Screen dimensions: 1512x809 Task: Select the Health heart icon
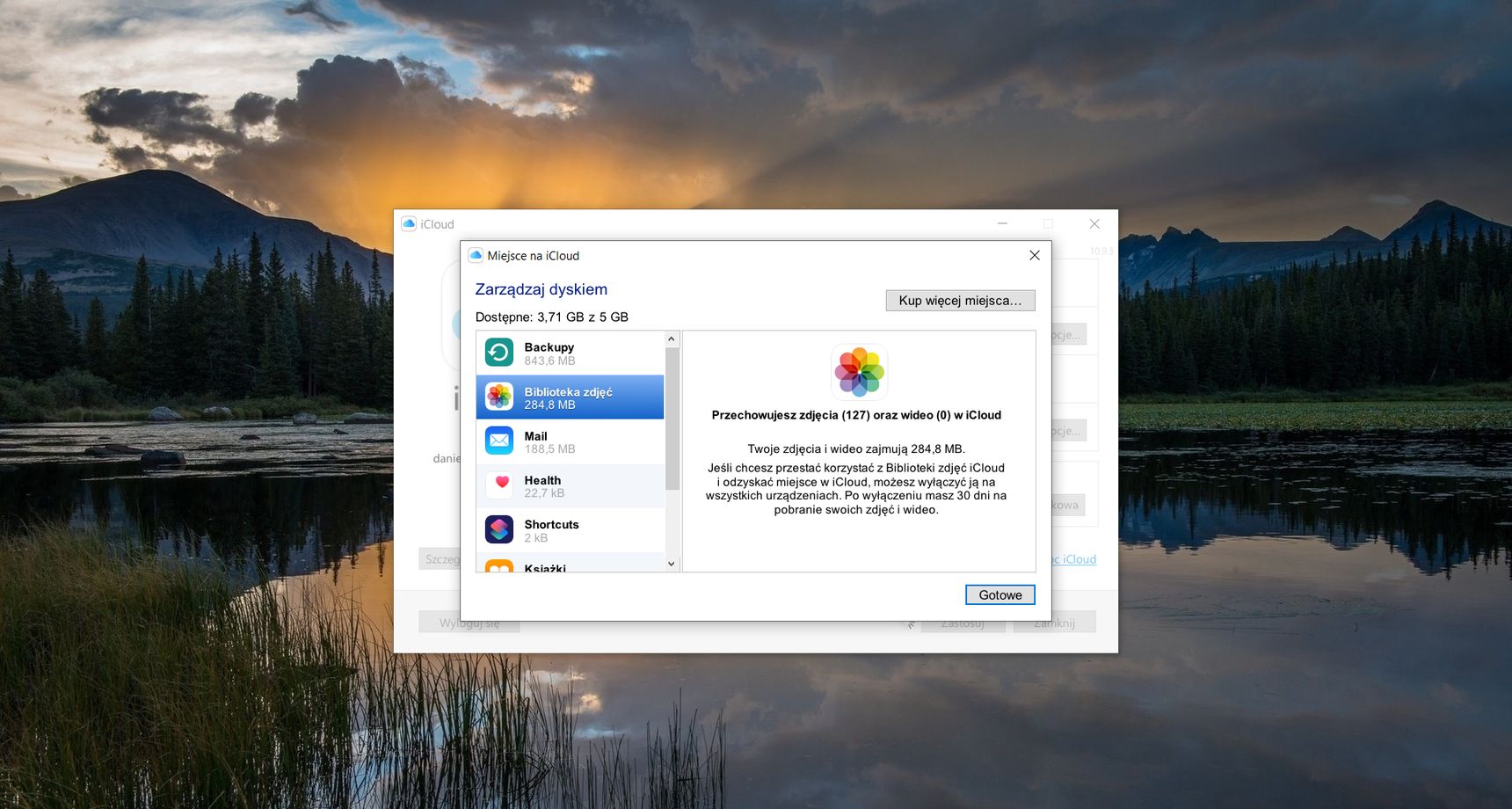[499, 485]
